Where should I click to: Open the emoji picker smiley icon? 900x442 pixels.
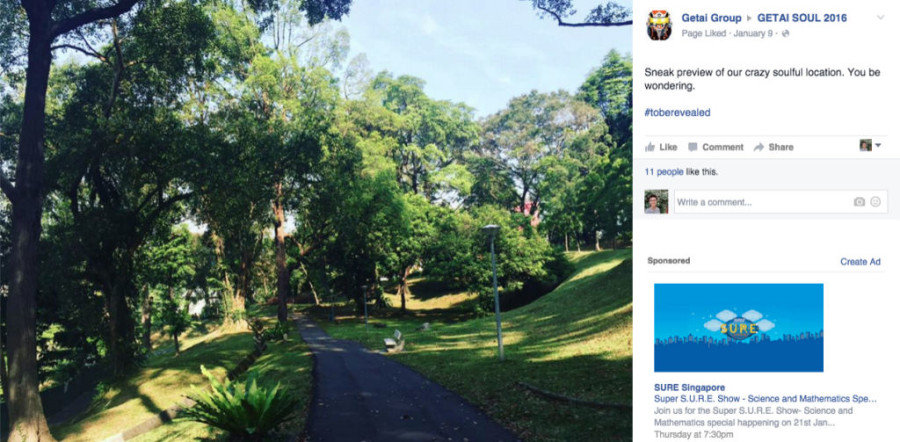[875, 202]
